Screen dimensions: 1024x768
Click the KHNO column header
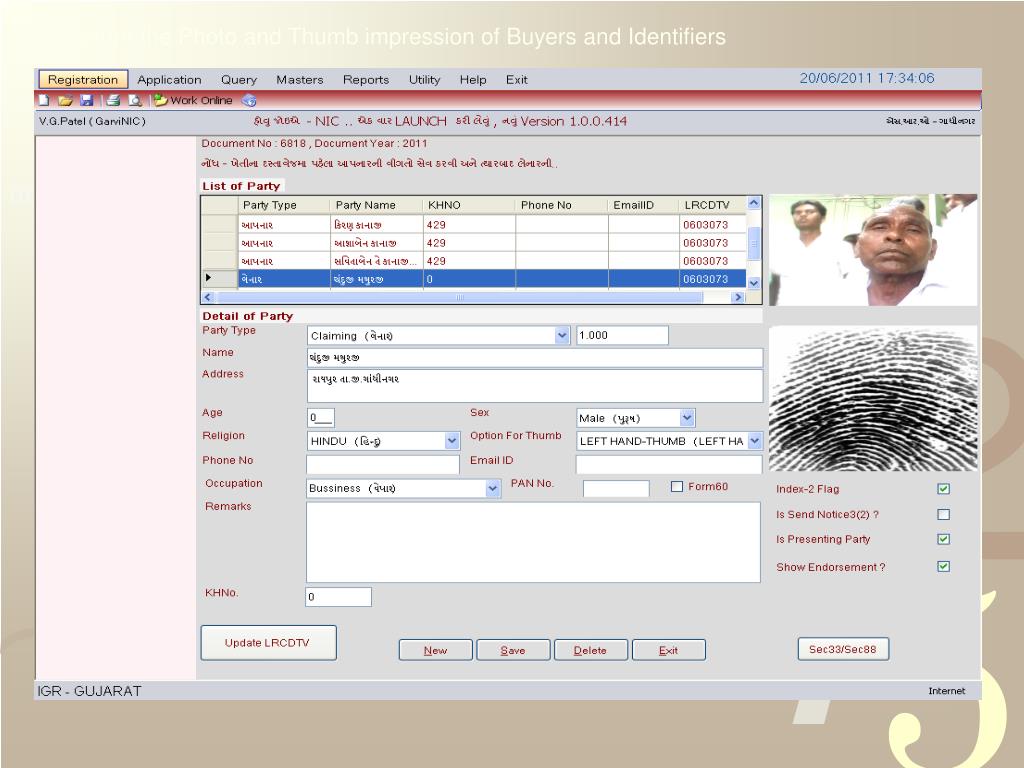point(470,205)
